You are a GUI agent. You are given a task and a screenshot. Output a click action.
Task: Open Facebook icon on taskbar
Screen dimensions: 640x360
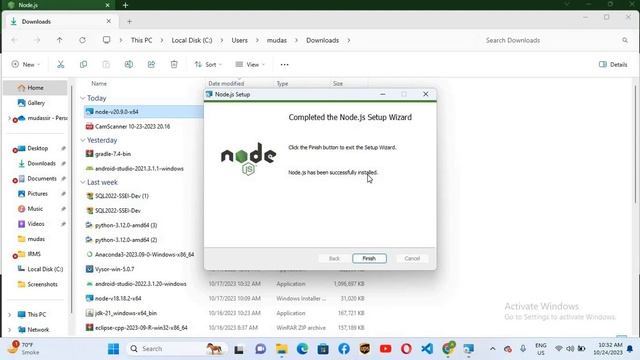click(x=344, y=349)
